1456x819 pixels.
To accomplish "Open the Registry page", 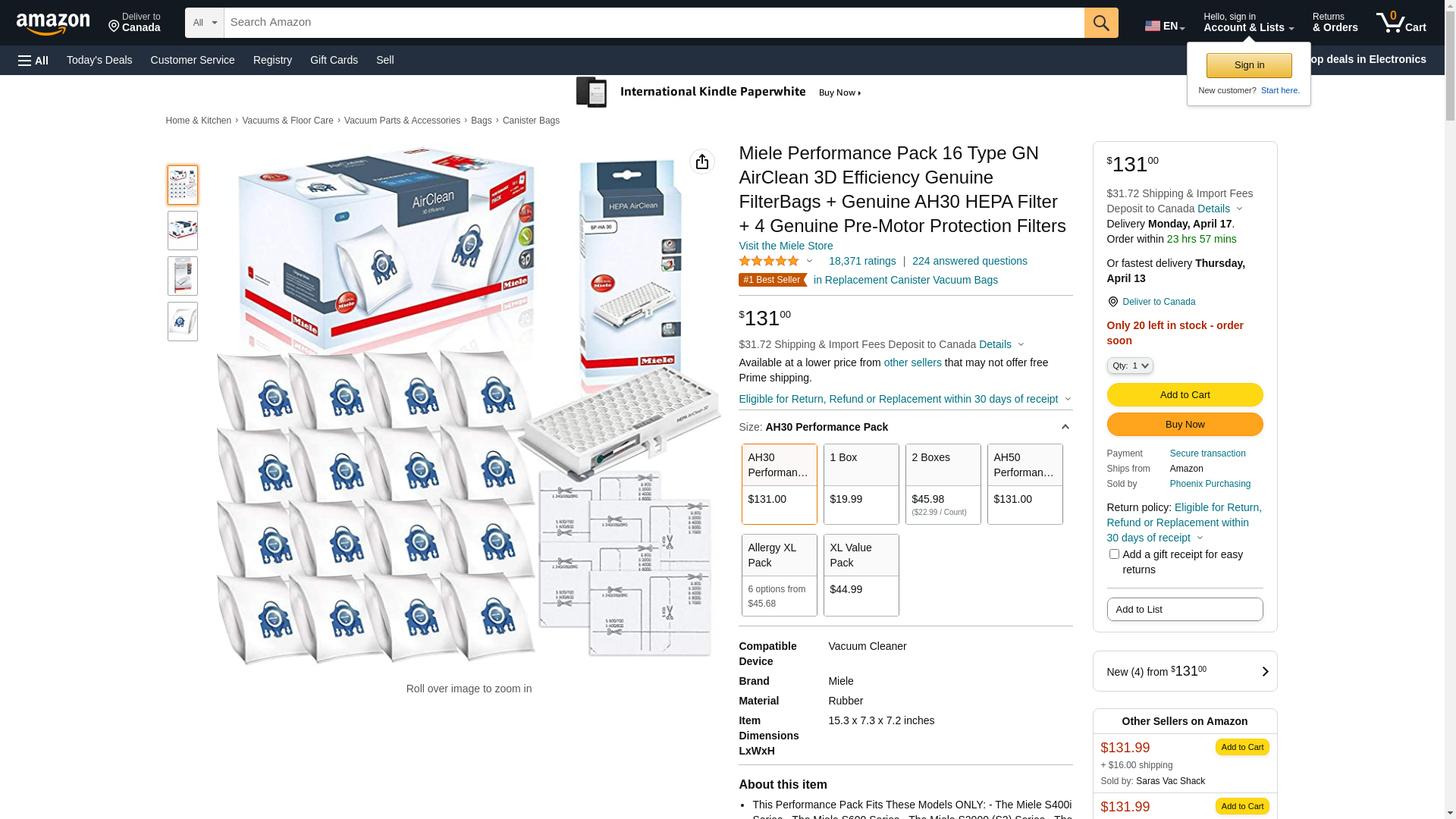I will tap(272, 60).
